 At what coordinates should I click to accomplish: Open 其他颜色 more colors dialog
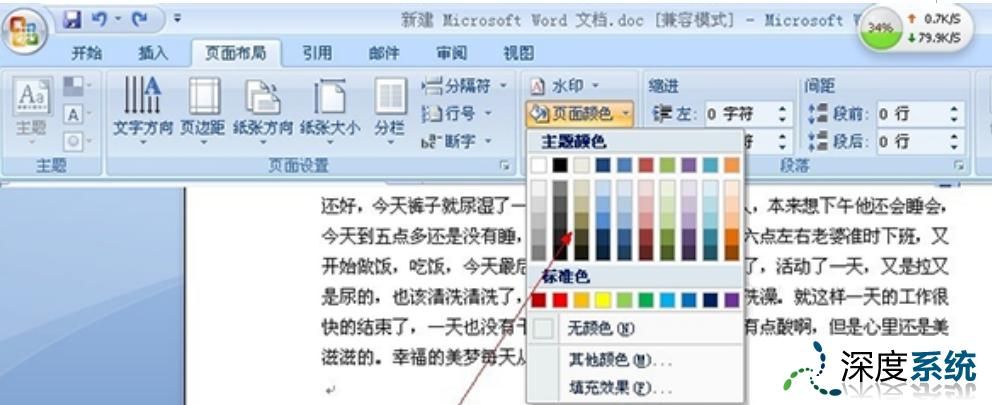click(x=635, y=361)
